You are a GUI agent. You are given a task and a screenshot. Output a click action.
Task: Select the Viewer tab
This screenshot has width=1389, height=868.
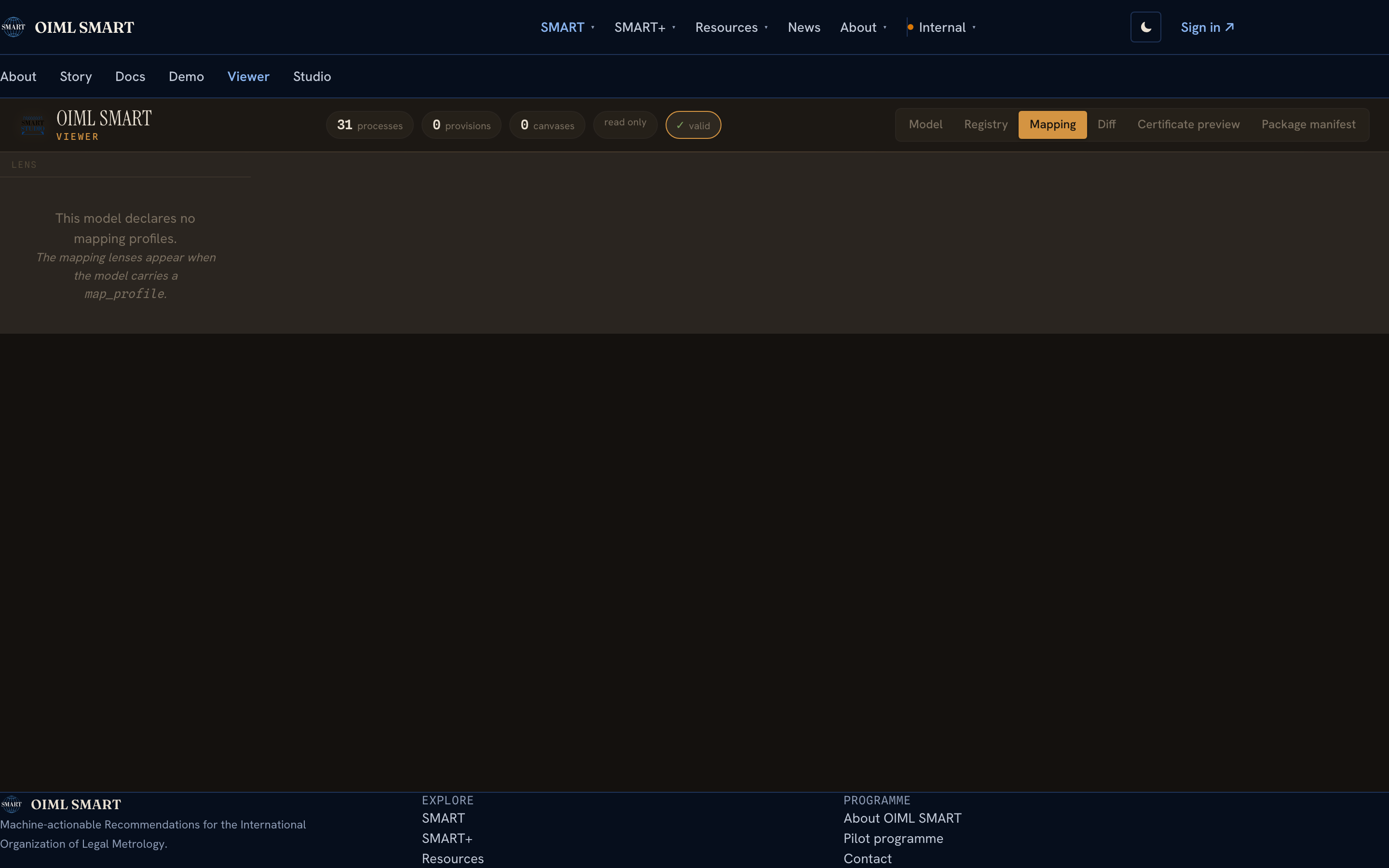248,76
